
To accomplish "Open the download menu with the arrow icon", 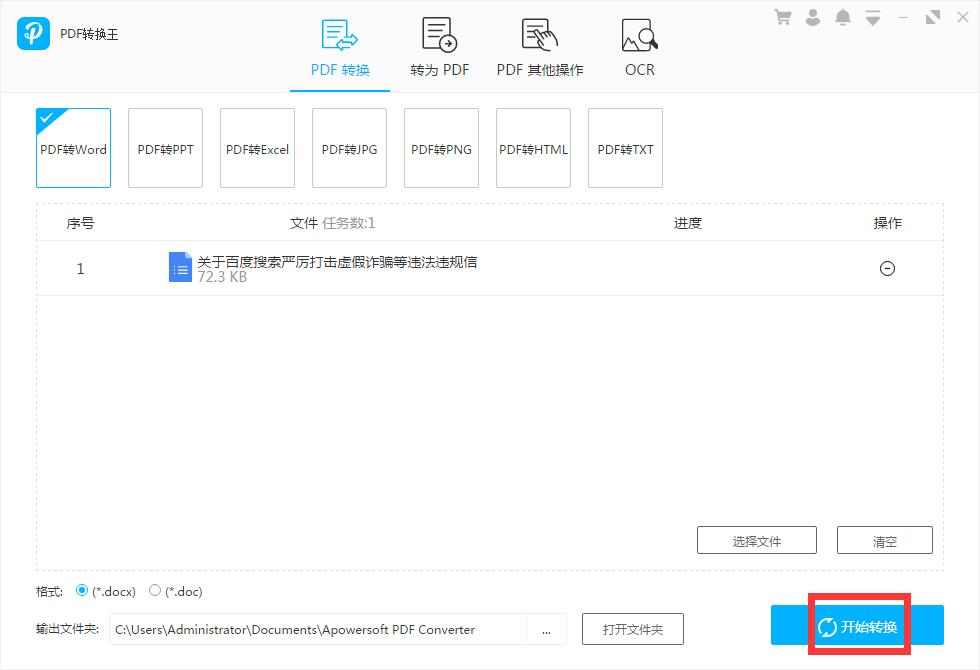I will tap(873, 16).
